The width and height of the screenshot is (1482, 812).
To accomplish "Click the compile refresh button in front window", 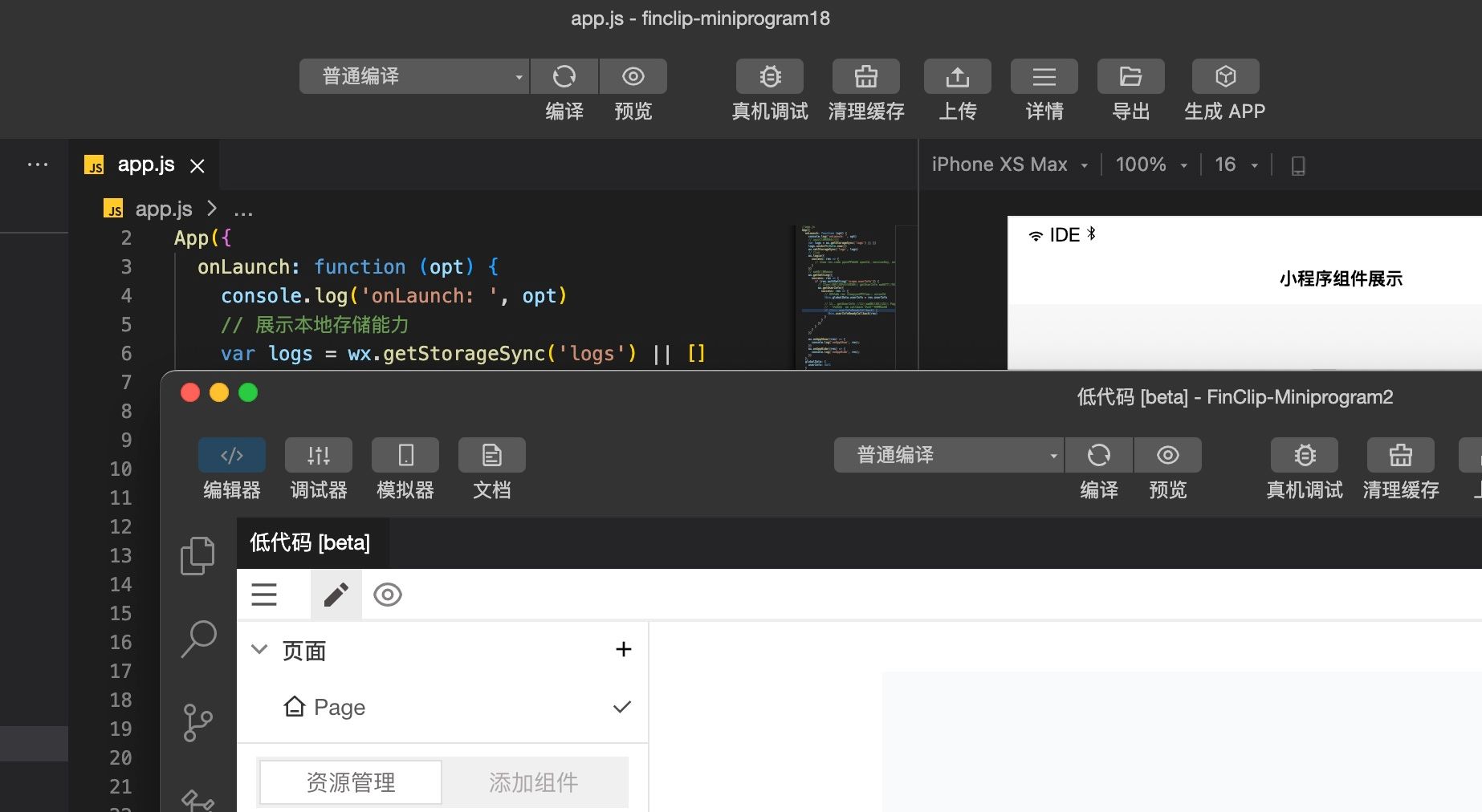I will coord(1098,456).
